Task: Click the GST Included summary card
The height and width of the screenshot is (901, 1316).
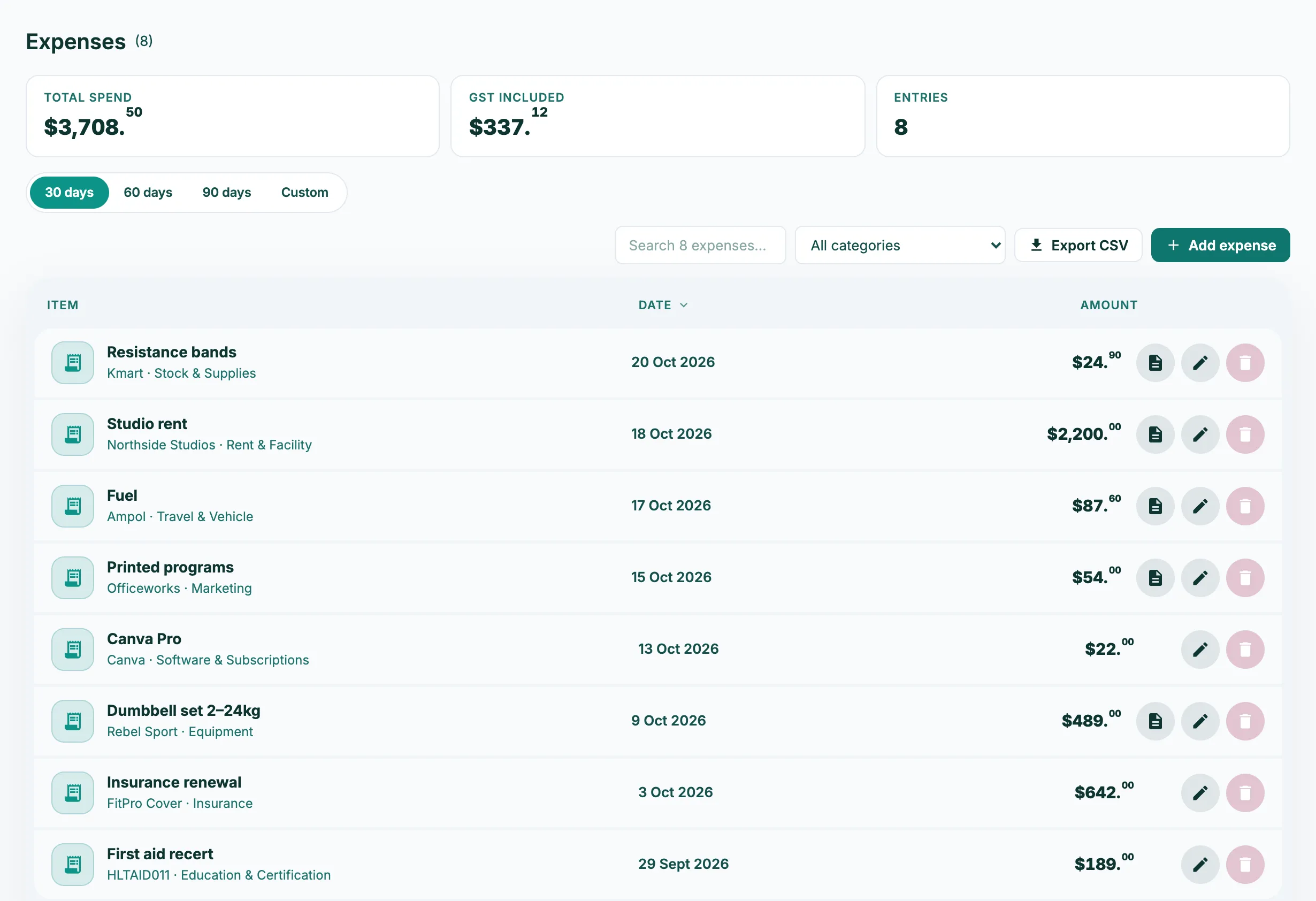Action: 657,116
